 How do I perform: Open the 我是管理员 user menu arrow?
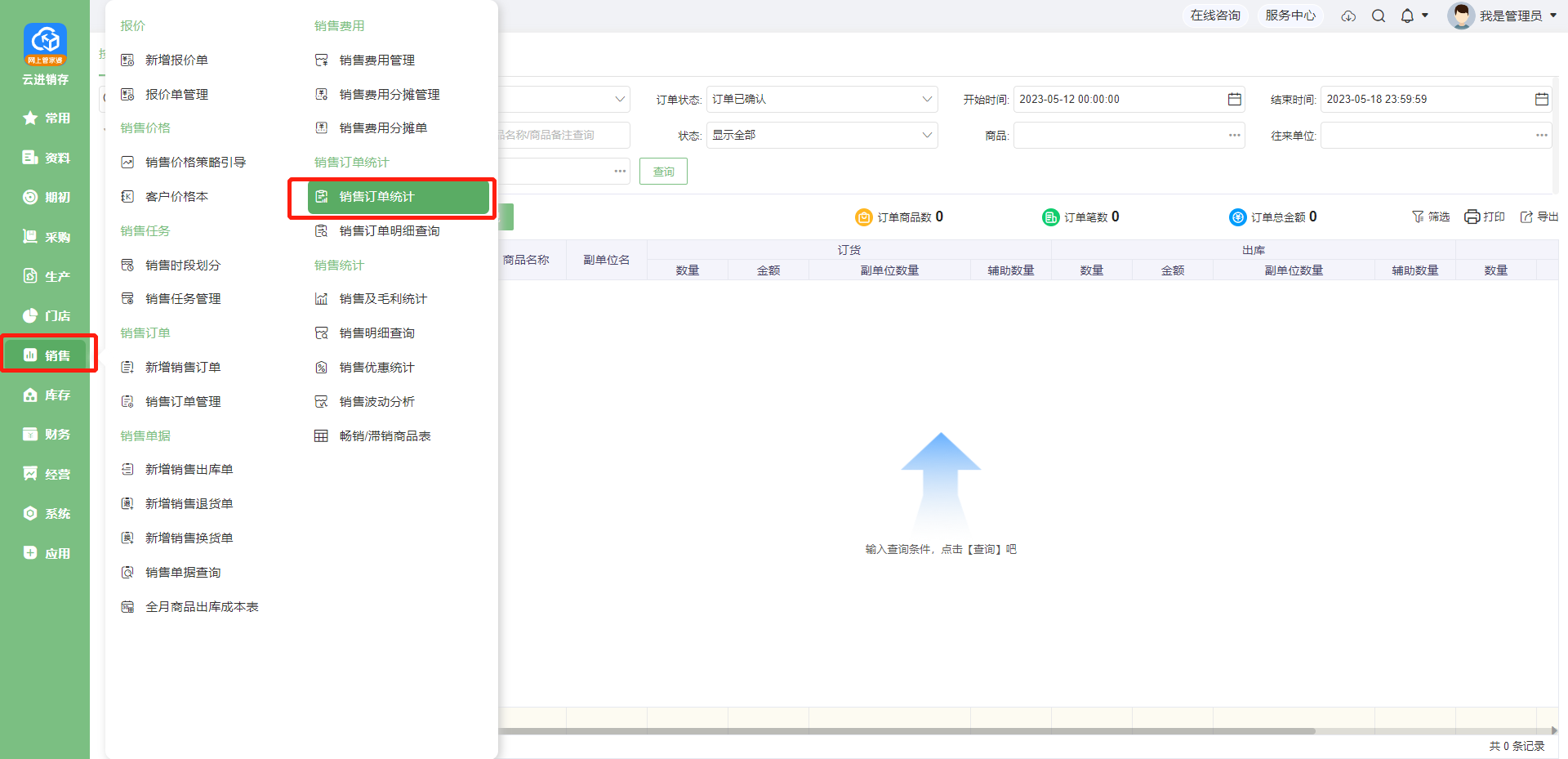click(x=1553, y=16)
